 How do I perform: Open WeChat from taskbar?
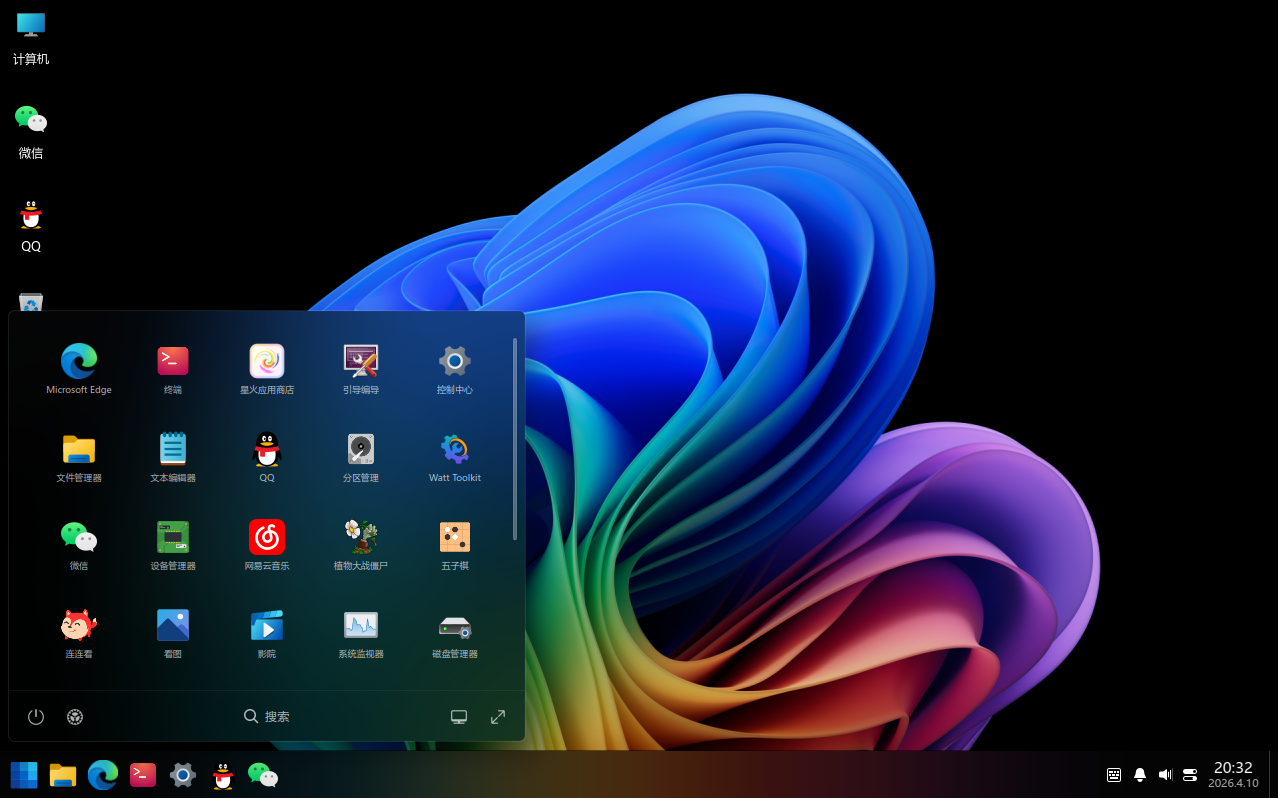[263, 775]
